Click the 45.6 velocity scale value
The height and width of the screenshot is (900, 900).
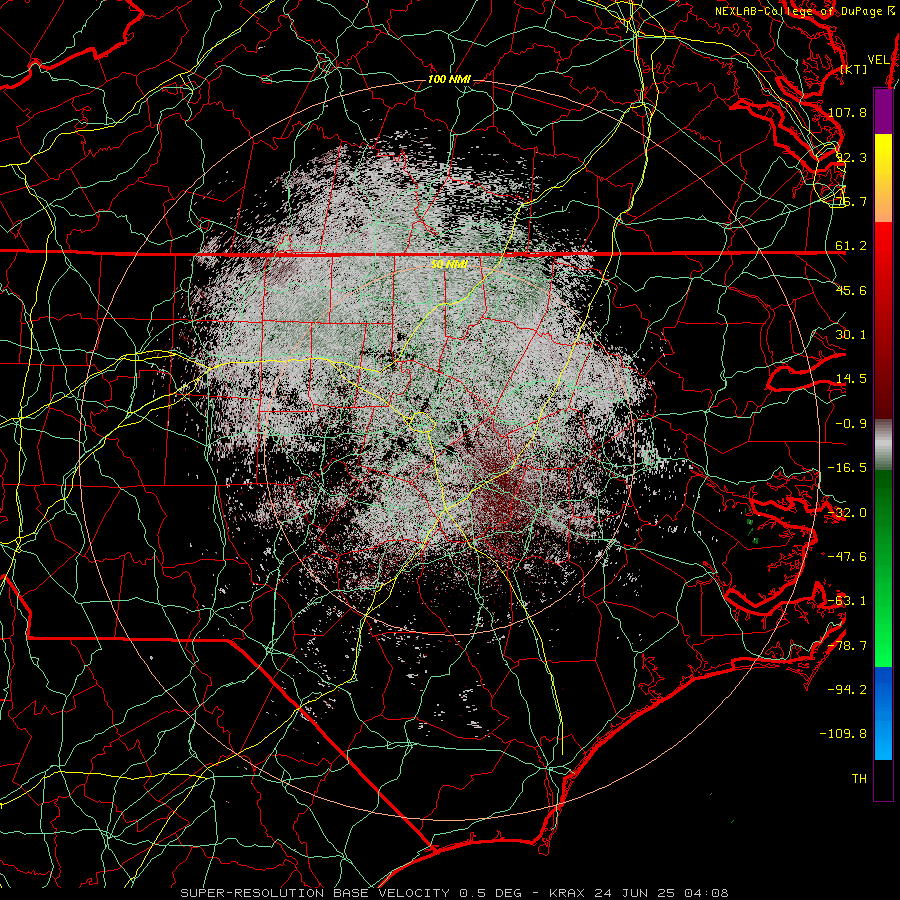(x=851, y=290)
